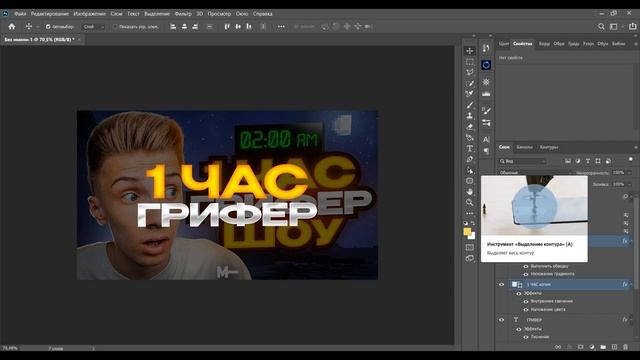
Task: Click the Quick Mask mode icon
Action: point(470,247)
